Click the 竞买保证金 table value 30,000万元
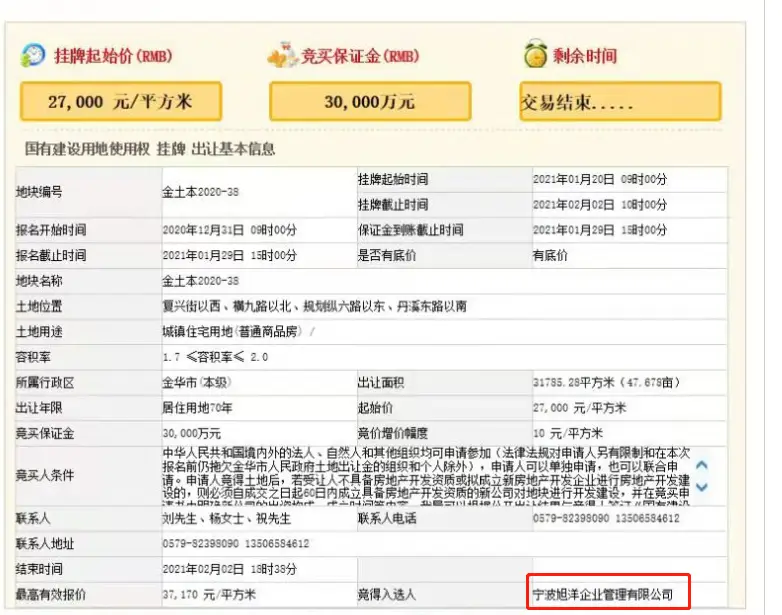This screenshot has width=782, height=615. point(192,433)
